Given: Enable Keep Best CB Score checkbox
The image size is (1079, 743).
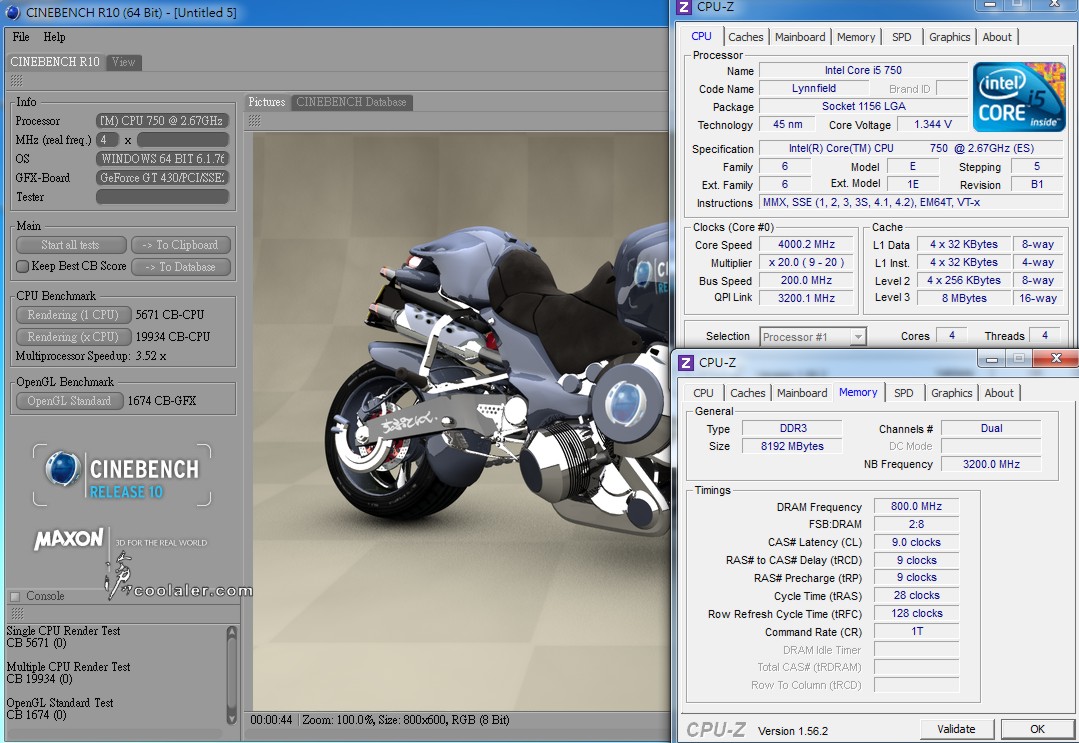Looking at the screenshot, I should click(23, 266).
